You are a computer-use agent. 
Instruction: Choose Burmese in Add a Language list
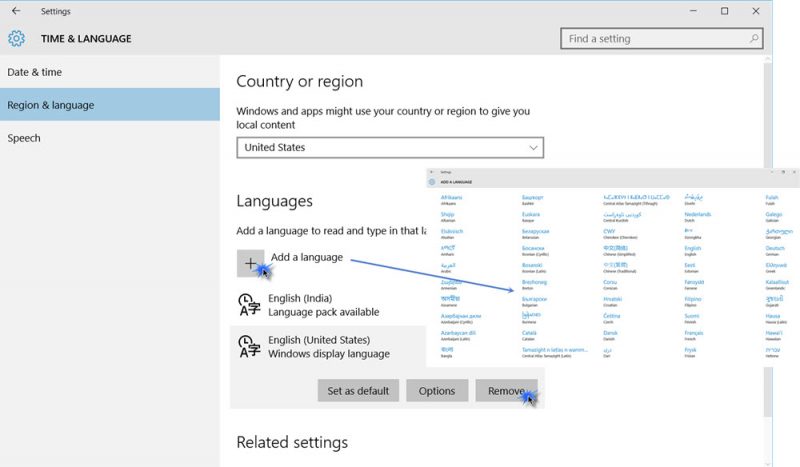tap(531, 318)
